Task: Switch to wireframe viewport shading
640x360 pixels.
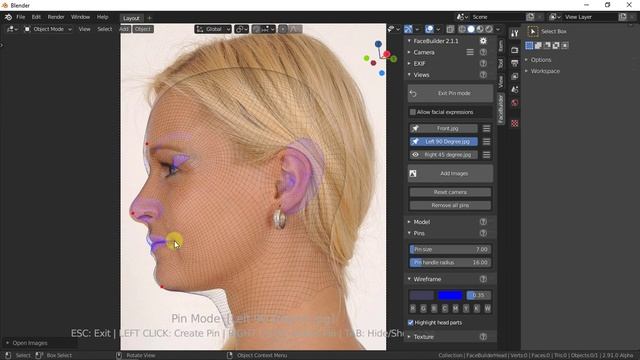Action: (x=462, y=29)
